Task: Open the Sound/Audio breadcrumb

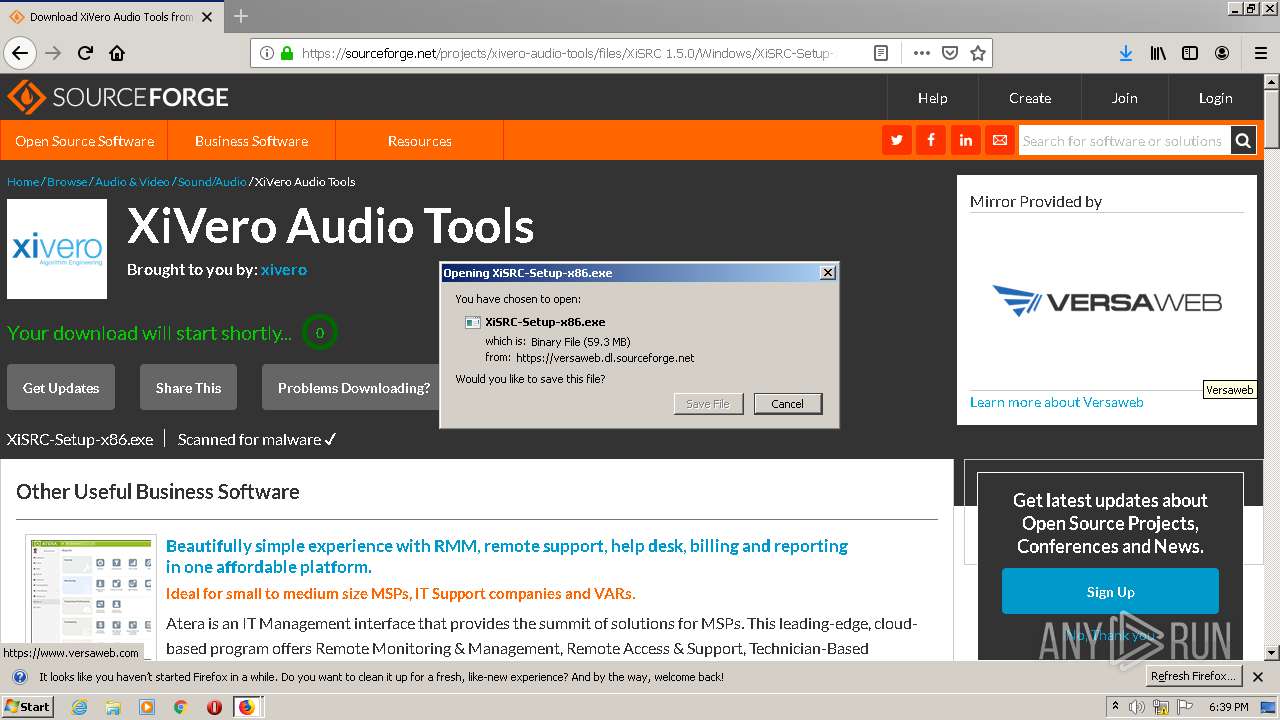Action: pyautogui.click(x=212, y=182)
